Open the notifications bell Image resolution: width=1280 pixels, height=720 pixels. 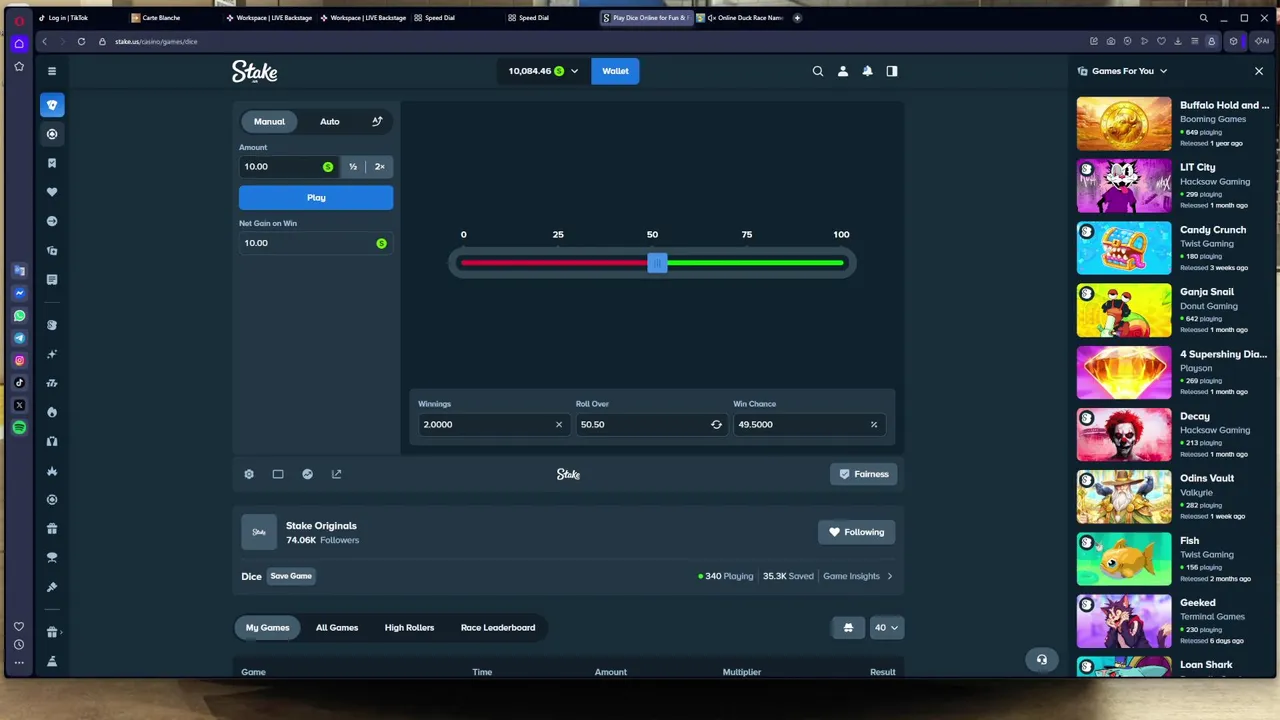pyautogui.click(x=867, y=71)
